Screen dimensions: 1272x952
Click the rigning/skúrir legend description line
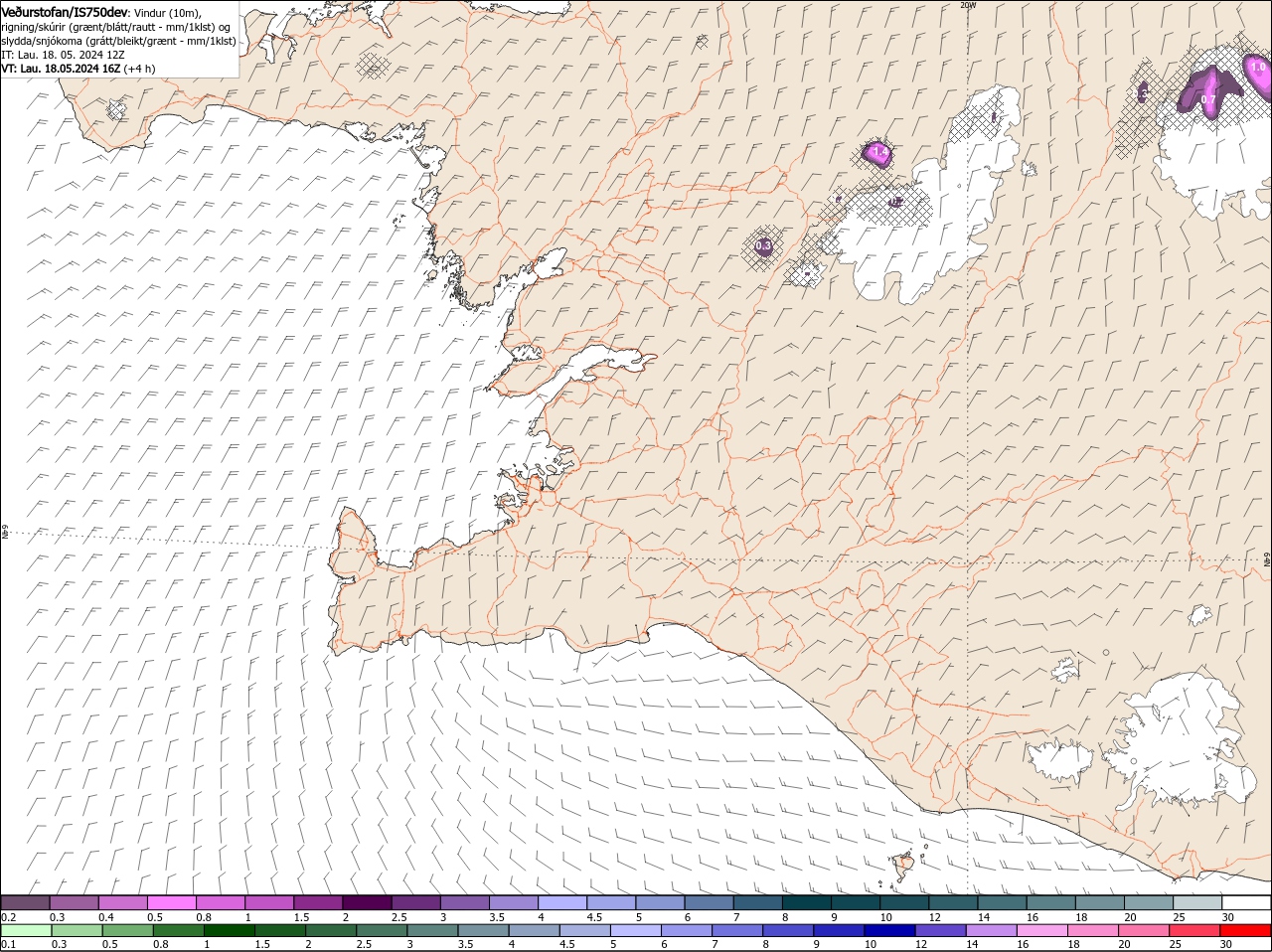coord(116,27)
